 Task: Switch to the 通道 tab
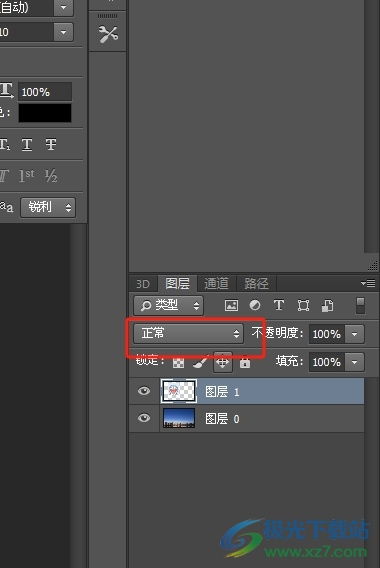[x=216, y=283]
